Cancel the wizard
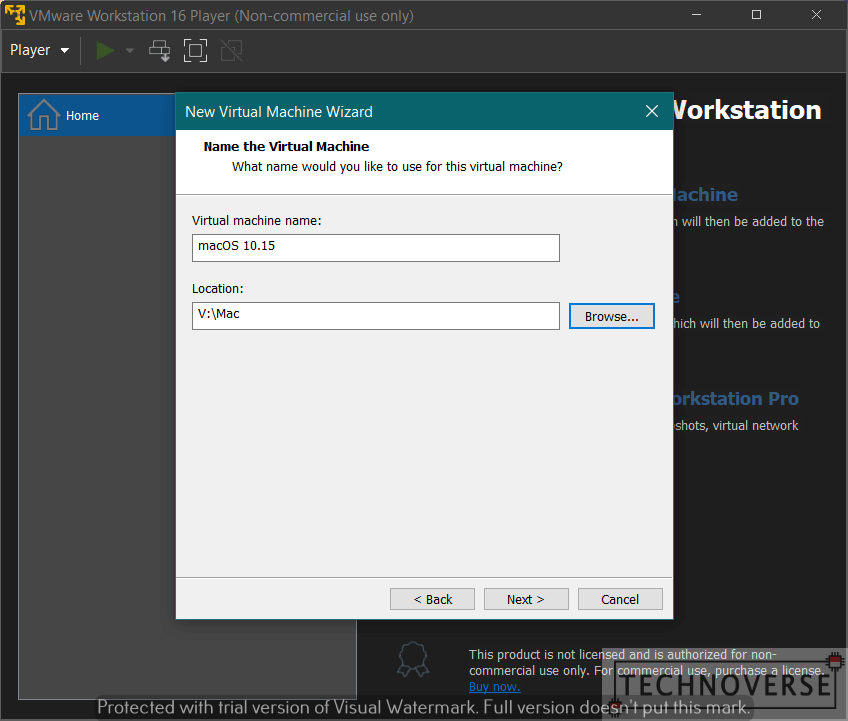Viewport: 848px width, 721px height. tap(620, 599)
